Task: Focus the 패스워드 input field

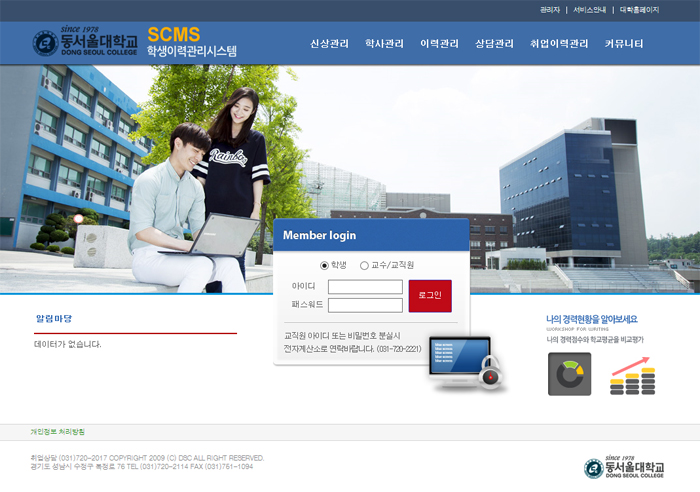Action: [365, 305]
